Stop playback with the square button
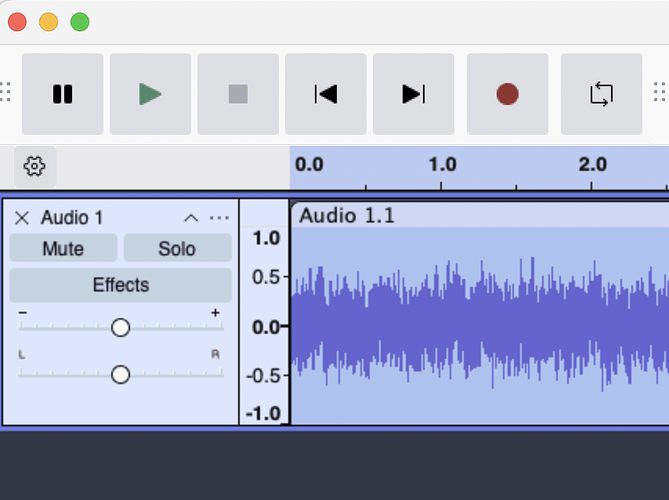Image resolution: width=669 pixels, height=500 pixels. coord(238,94)
